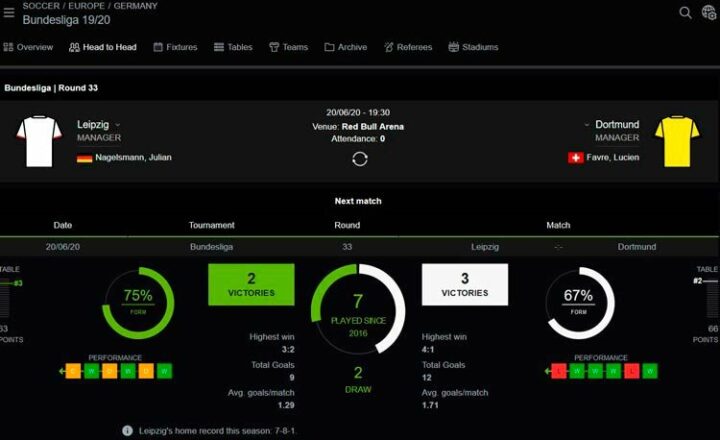The image size is (720, 440).
Task: Switch to the Fixtures tab
Action: point(175,47)
